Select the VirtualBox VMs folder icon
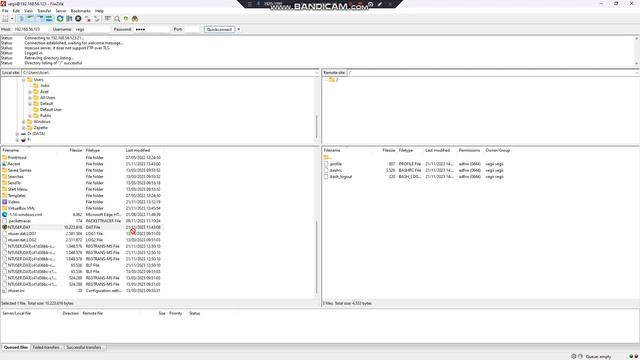 pyautogui.click(x=4, y=208)
